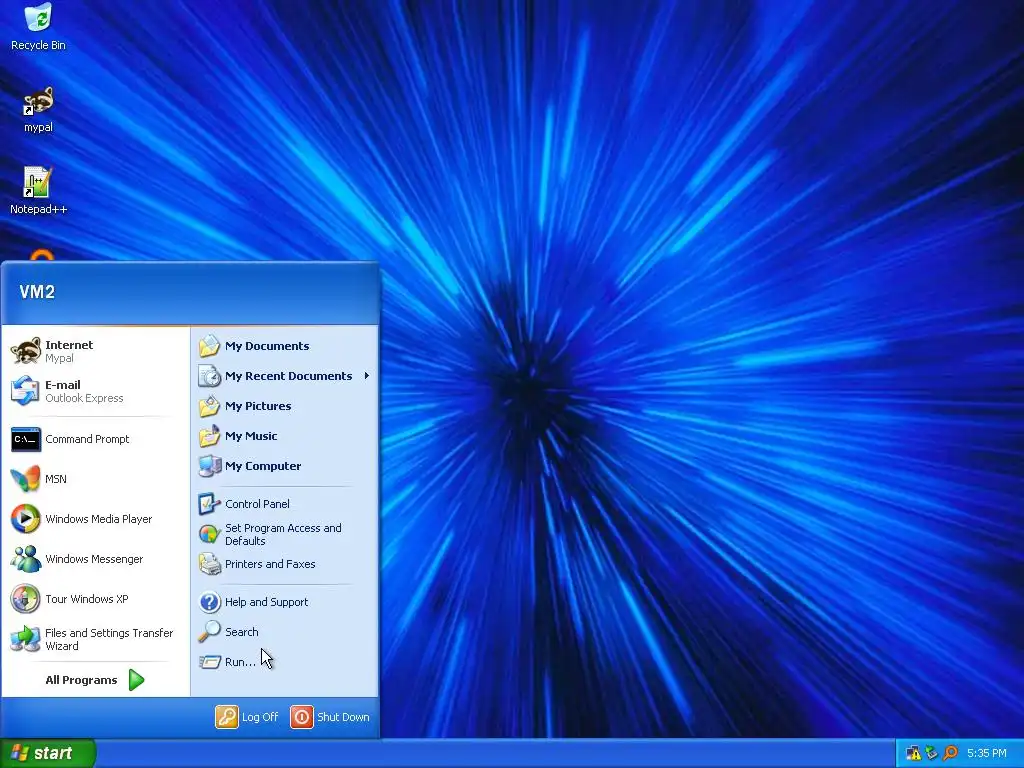
Task: Open Printers and Faxes
Action: (285, 564)
